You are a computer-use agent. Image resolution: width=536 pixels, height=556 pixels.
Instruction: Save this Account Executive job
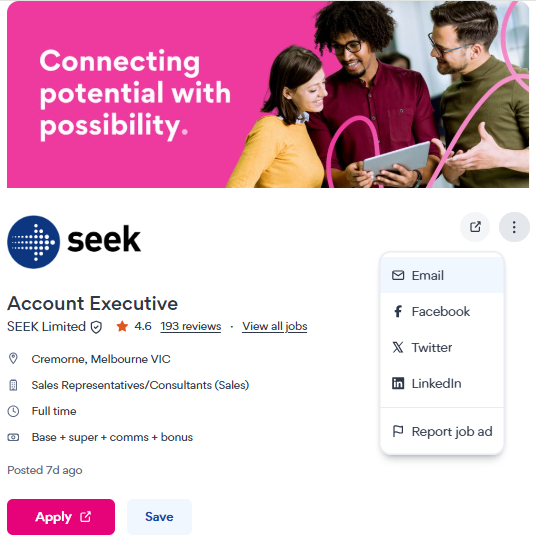[159, 517]
